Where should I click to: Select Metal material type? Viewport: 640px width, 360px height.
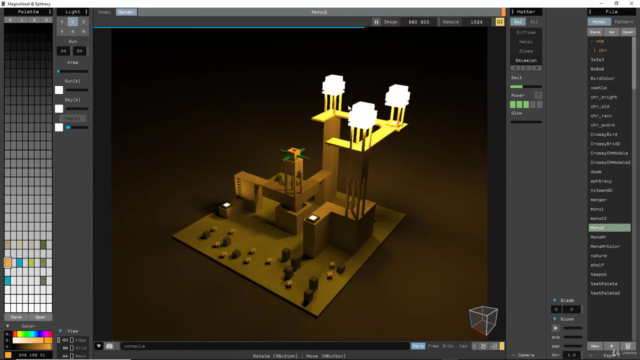(x=526, y=42)
